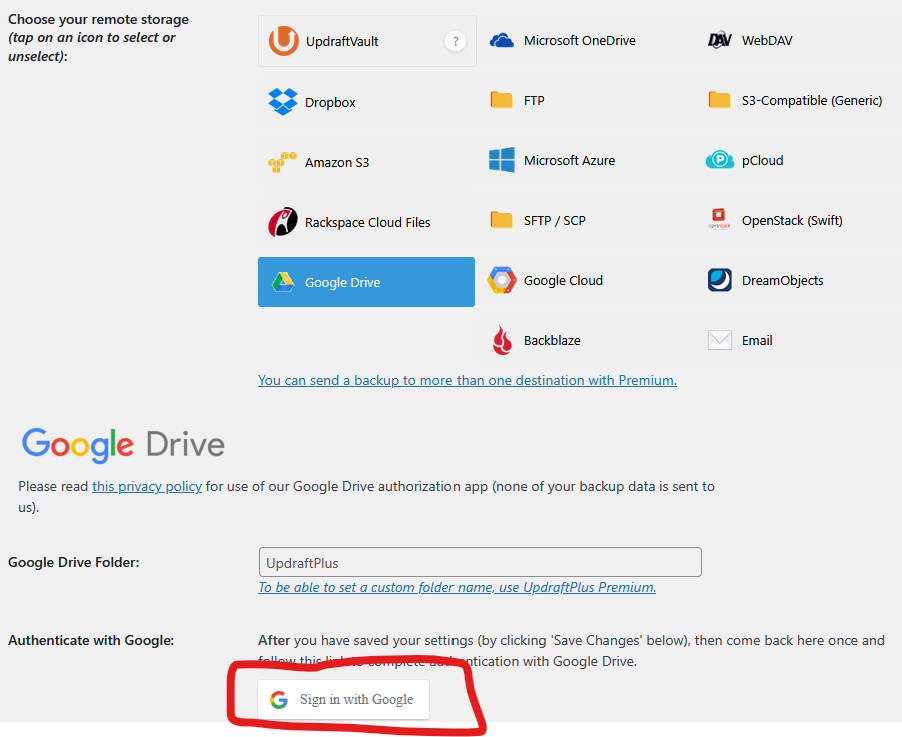Click the UpdraftVault question mark help icon
Screen dimensions: 902x737
click(455, 41)
